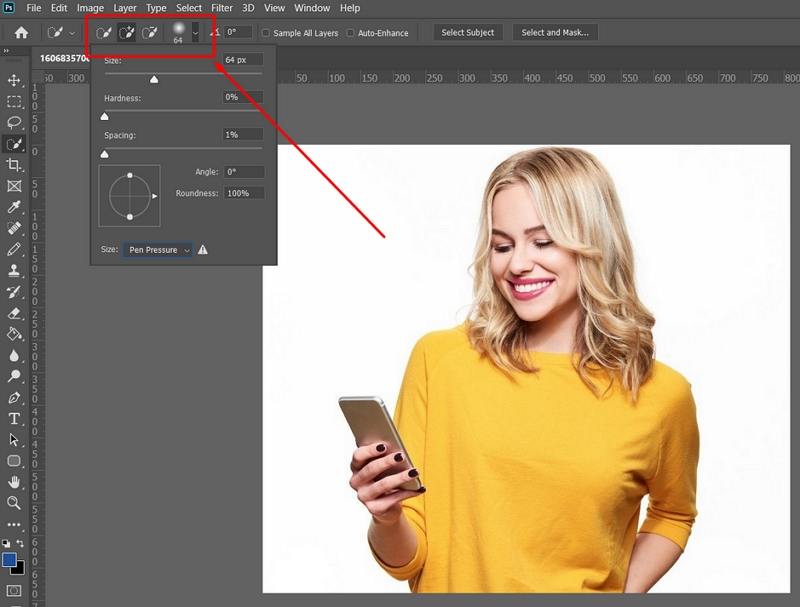
Task: Select the Rectangular Marquee tool
Action: click(x=14, y=102)
